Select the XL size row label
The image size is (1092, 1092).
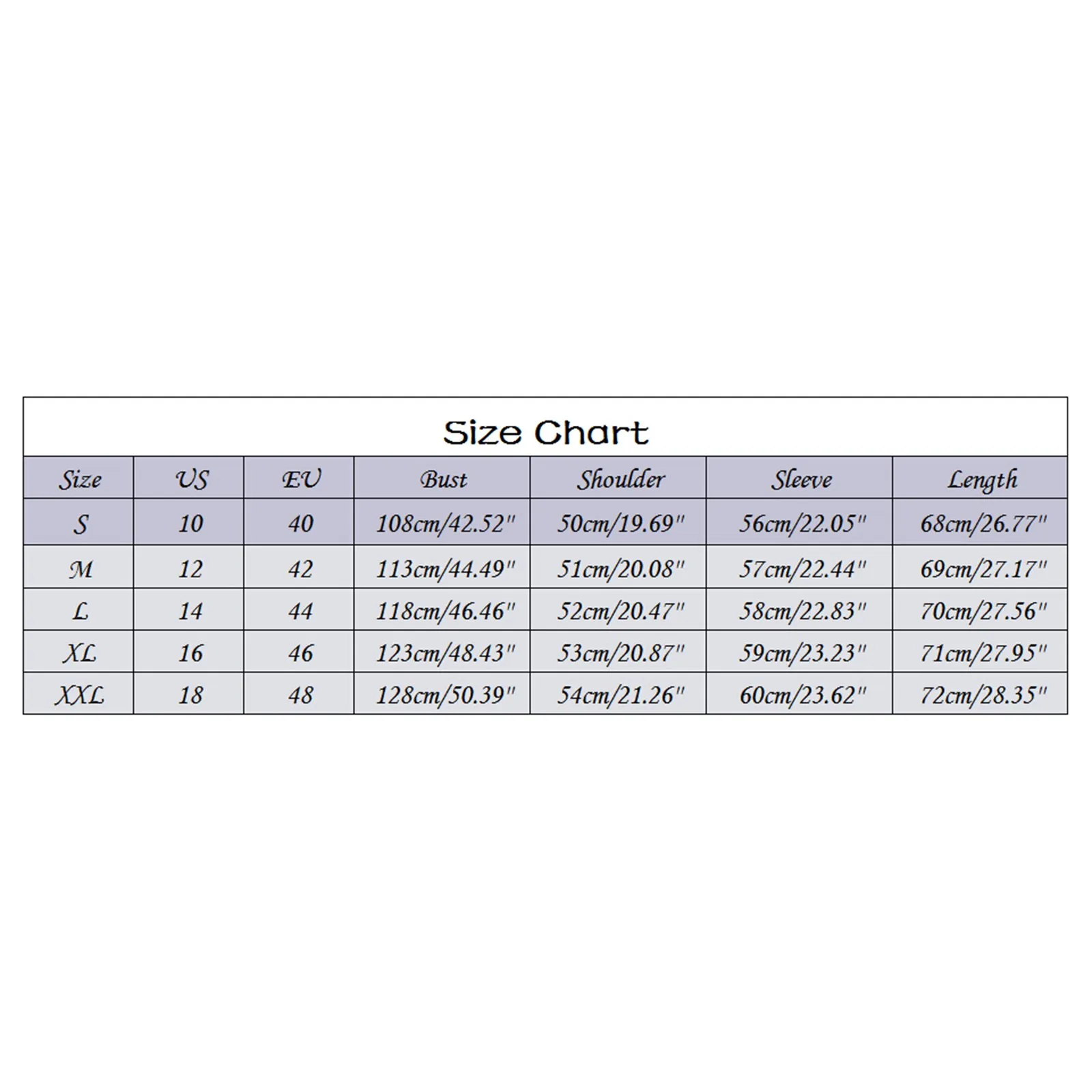click(80, 653)
